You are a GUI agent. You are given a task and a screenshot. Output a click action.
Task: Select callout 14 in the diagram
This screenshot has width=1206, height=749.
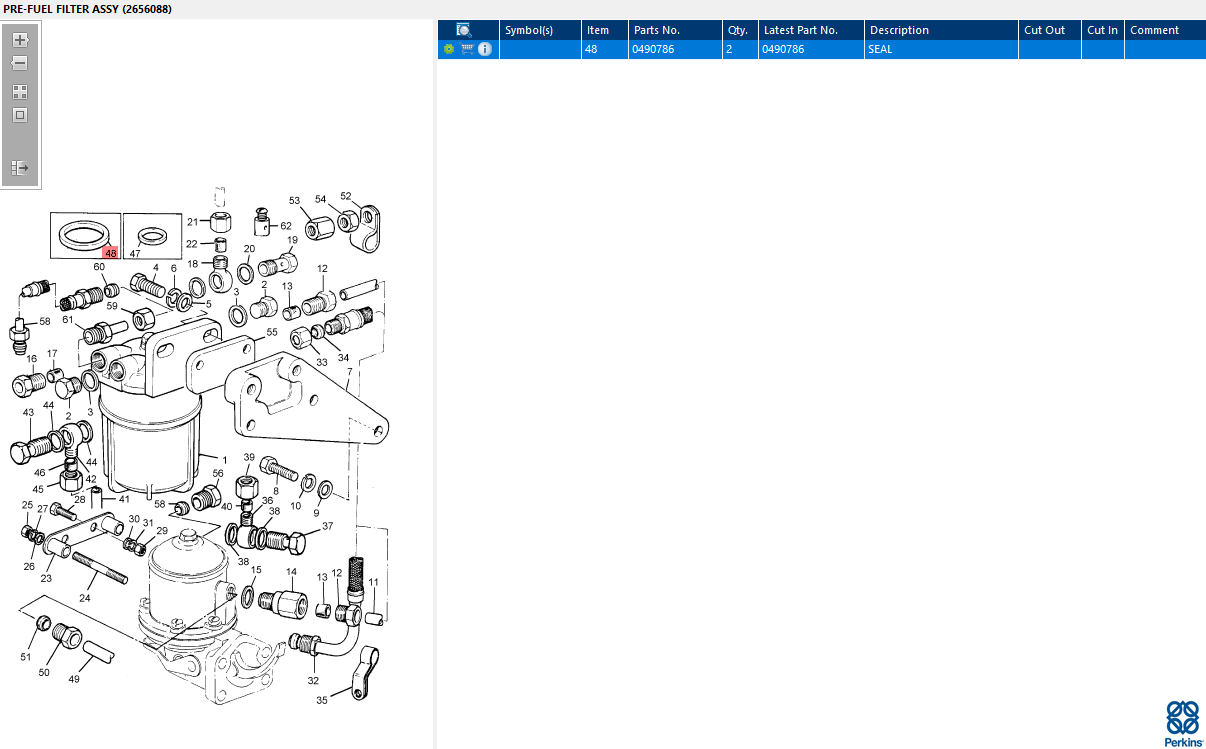(291, 572)
